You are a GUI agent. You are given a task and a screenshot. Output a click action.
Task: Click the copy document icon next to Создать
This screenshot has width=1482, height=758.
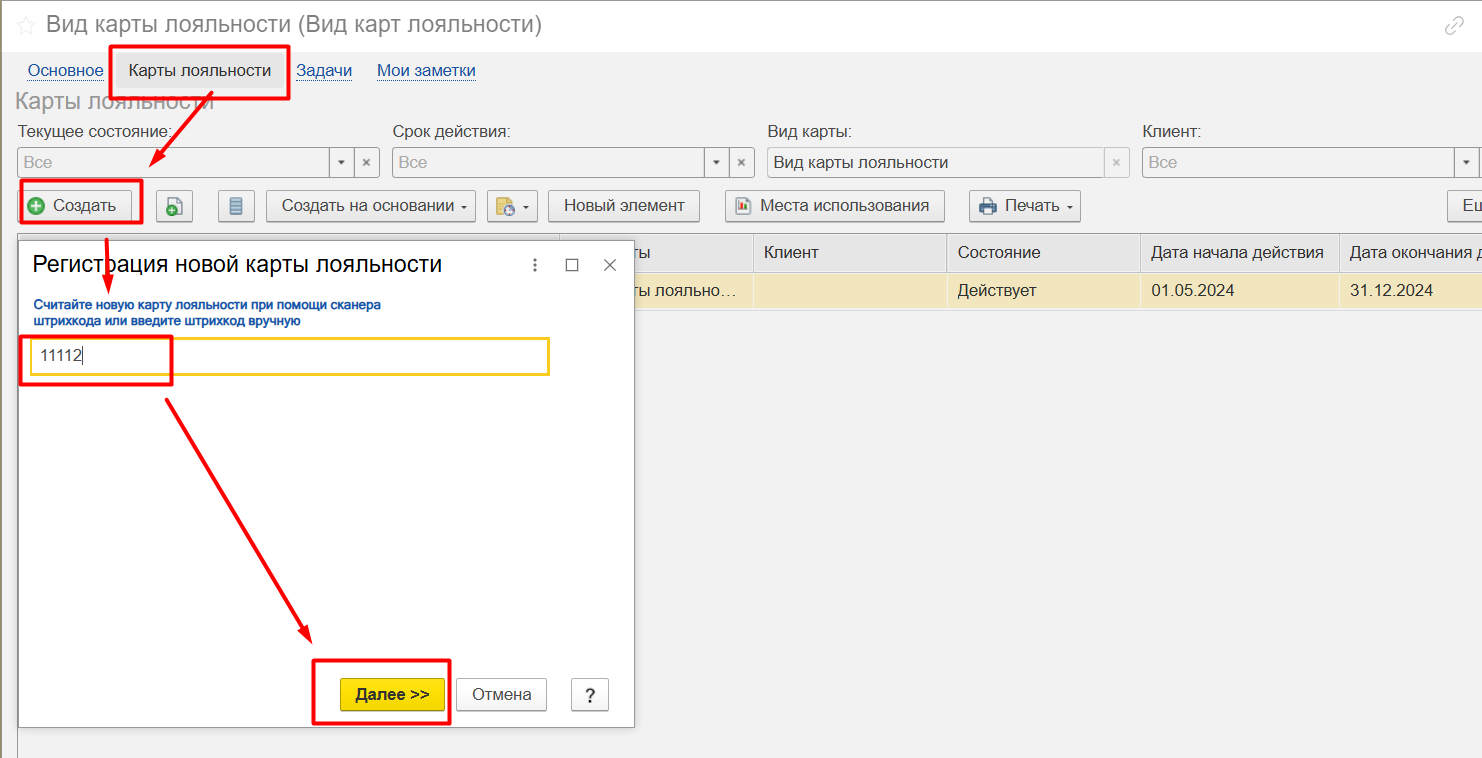pyautogui.click(x=174, y=206)
